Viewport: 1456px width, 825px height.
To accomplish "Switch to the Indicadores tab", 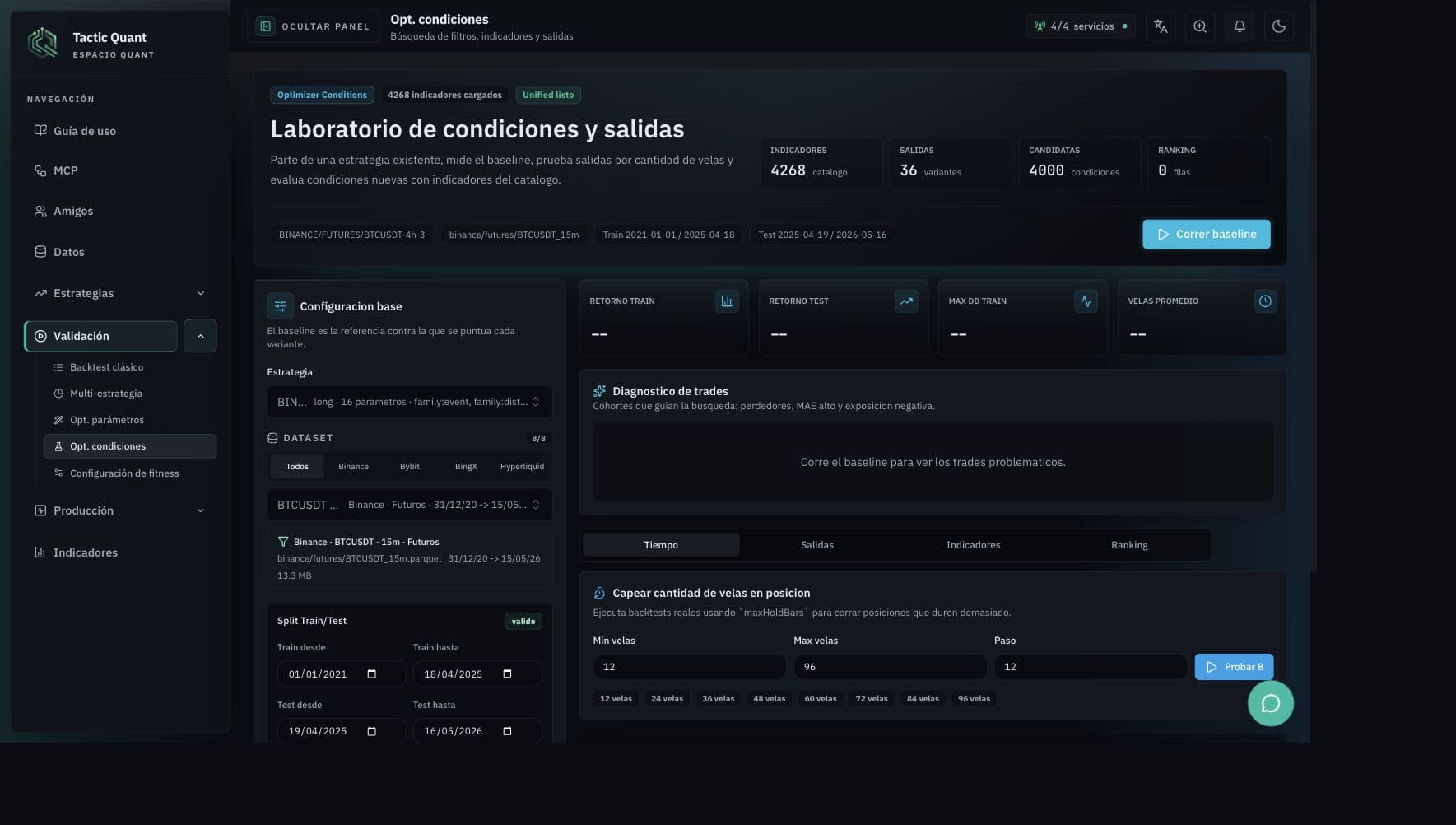I will [x=973, y=545].
